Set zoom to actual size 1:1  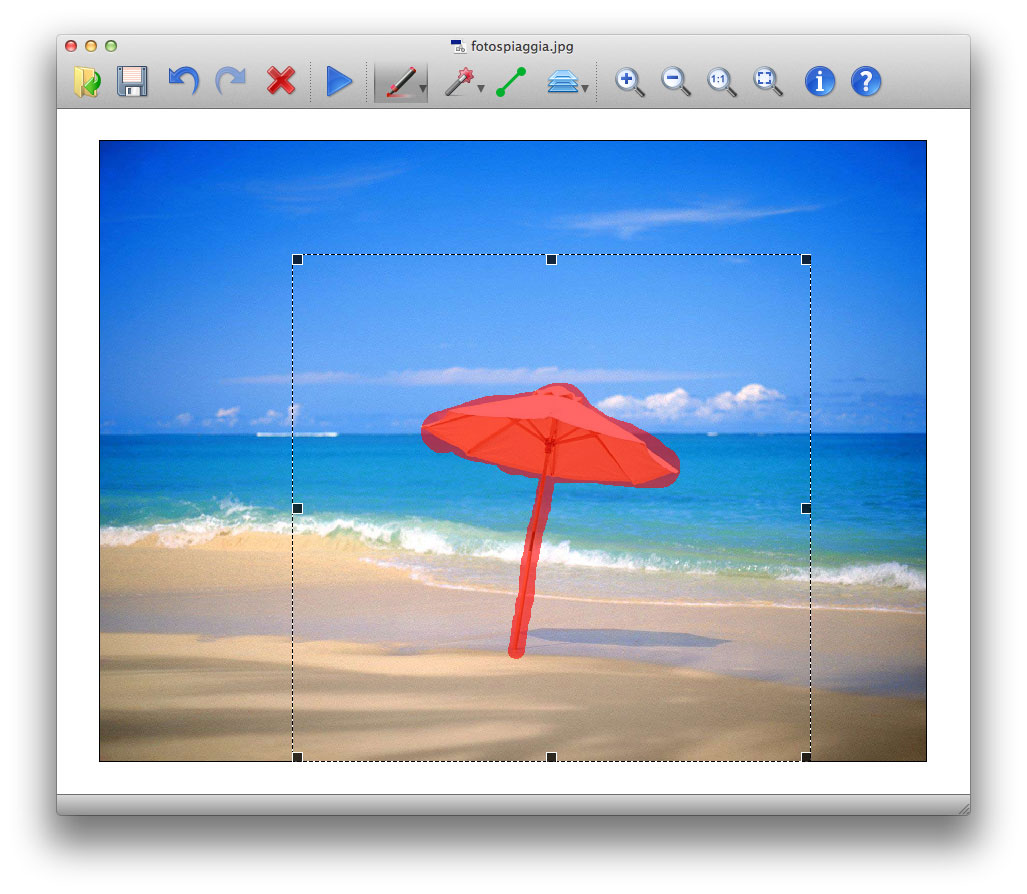(722, 83)
